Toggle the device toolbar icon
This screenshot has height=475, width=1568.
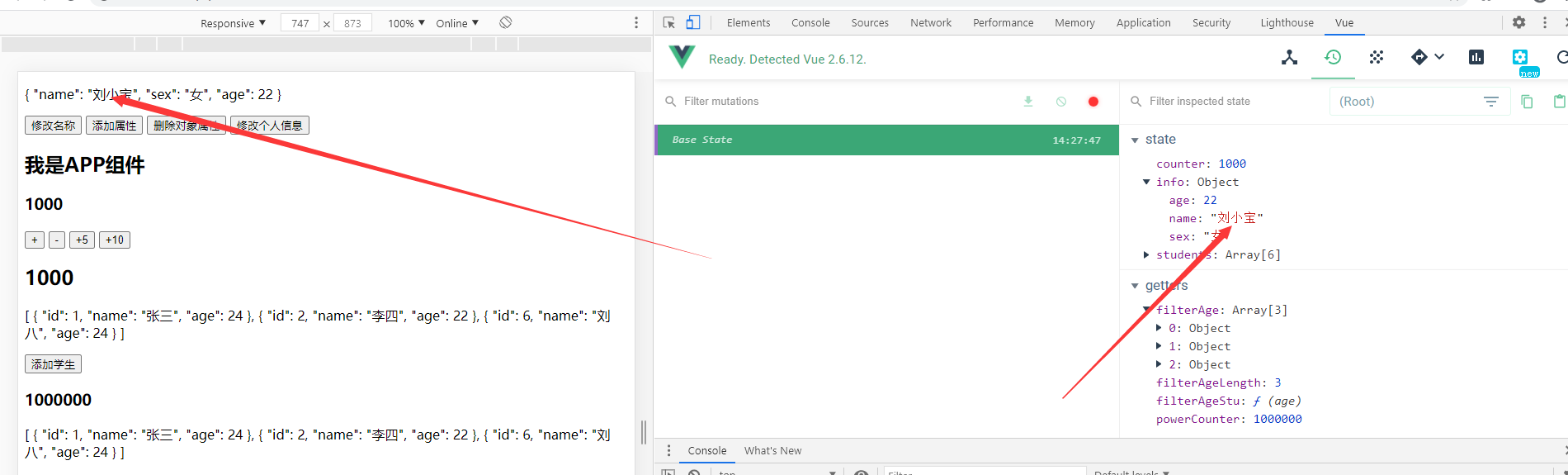pyautogui.click(x=693, y=22)
